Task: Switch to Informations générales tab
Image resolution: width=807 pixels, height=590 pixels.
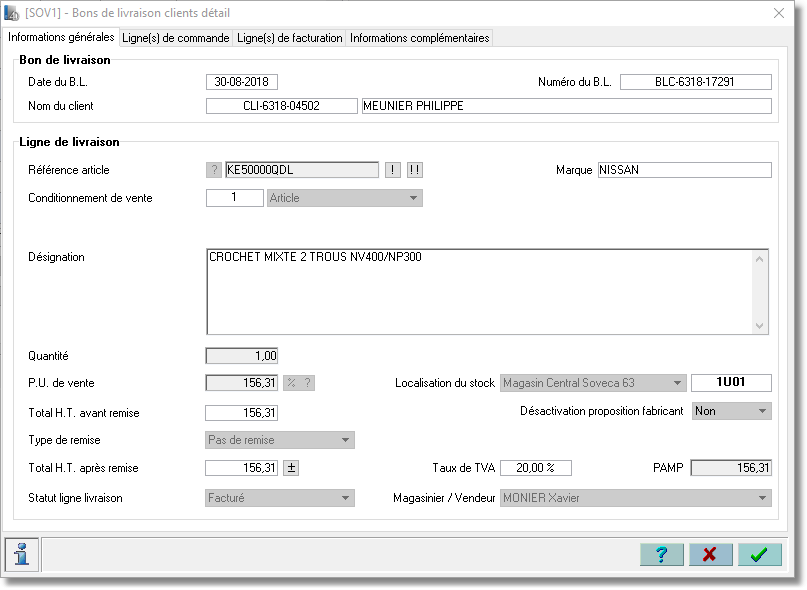Action: 61,37
